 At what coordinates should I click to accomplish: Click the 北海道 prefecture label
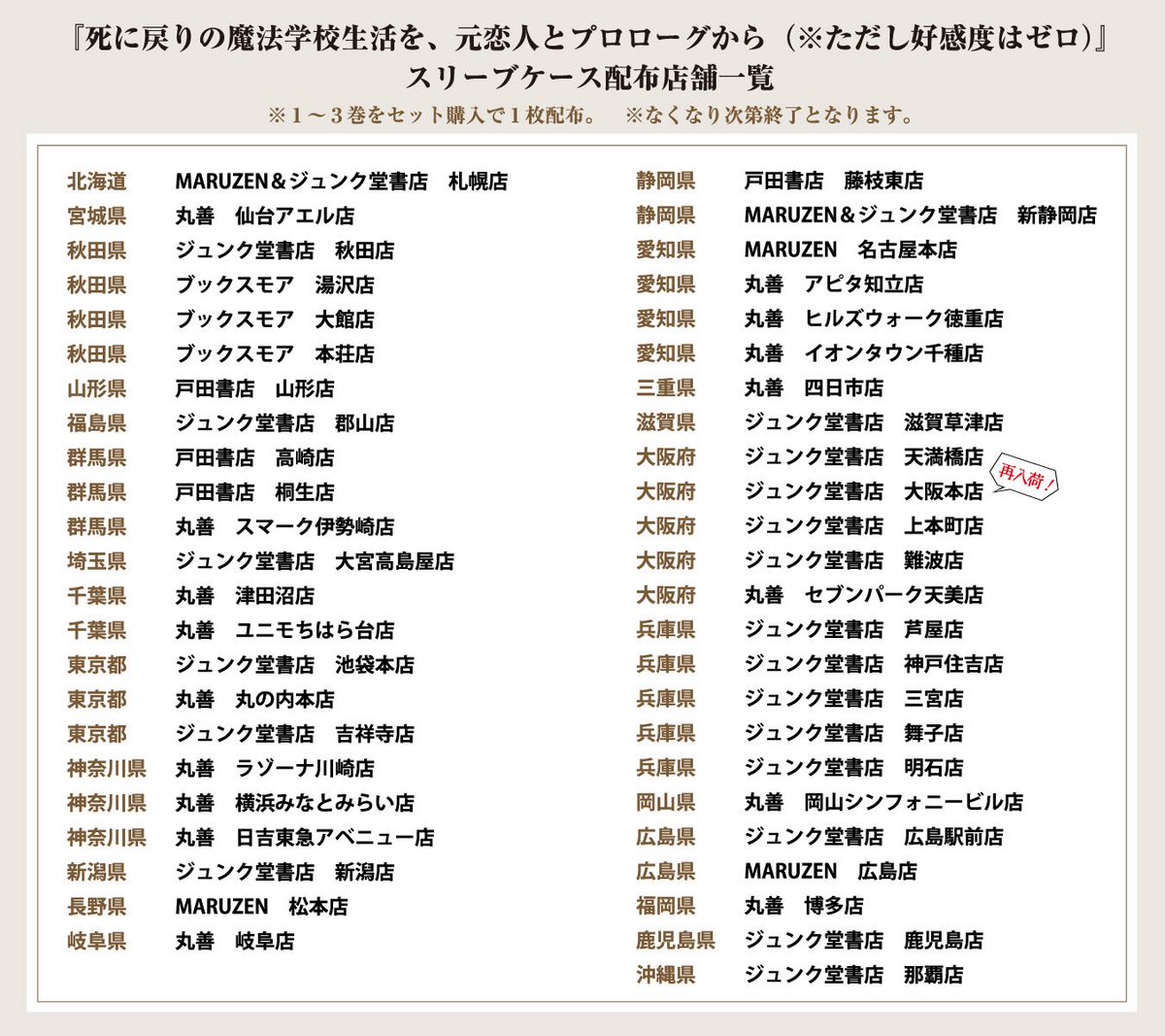pos(97,182)
